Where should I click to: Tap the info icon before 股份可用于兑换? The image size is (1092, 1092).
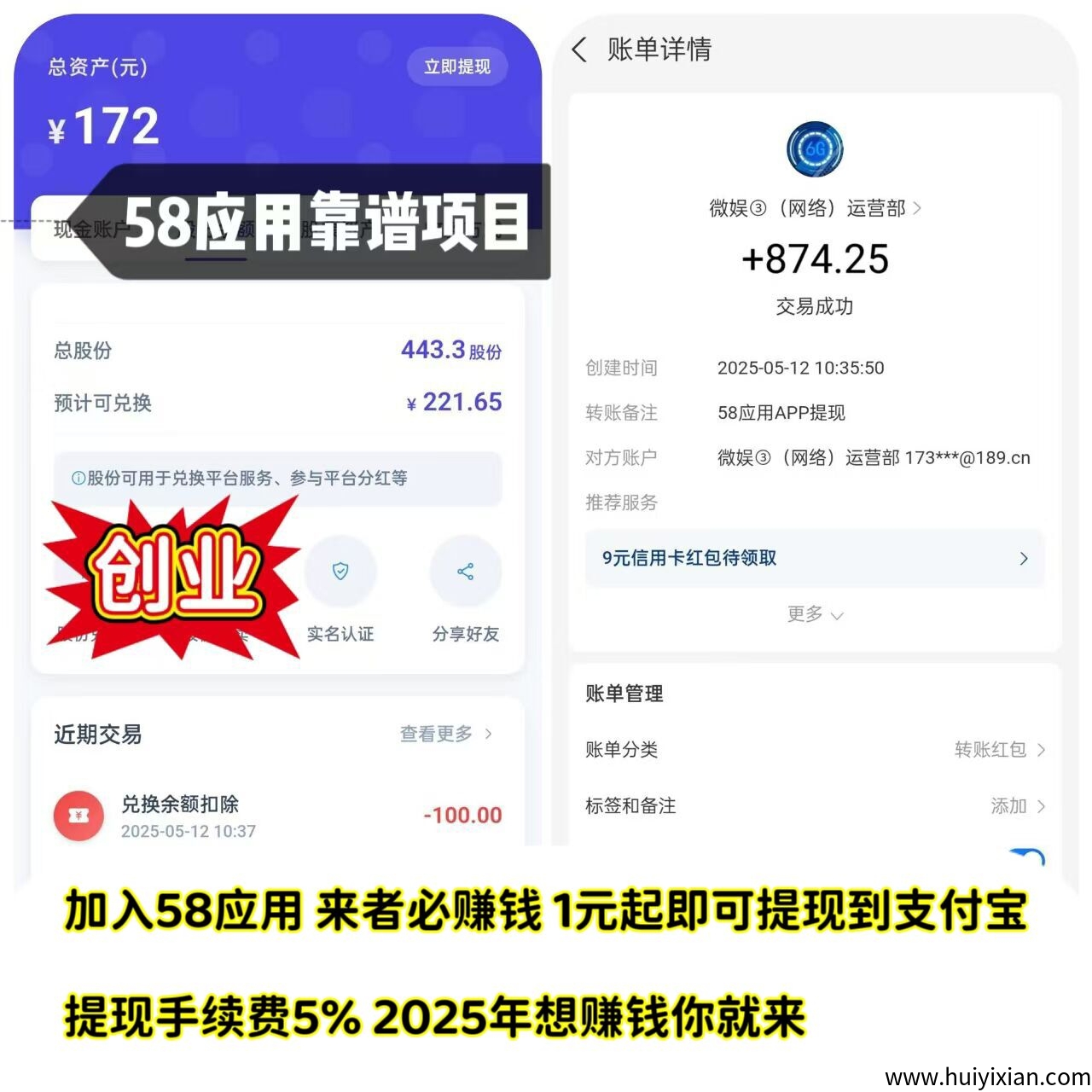click(x=78, y=478)
